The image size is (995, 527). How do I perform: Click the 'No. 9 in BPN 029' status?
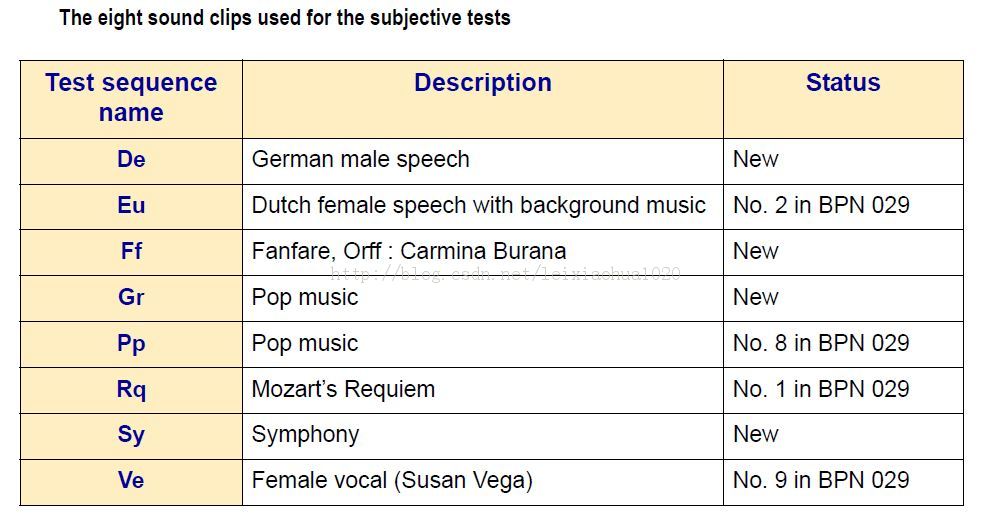tap(821, 480)
